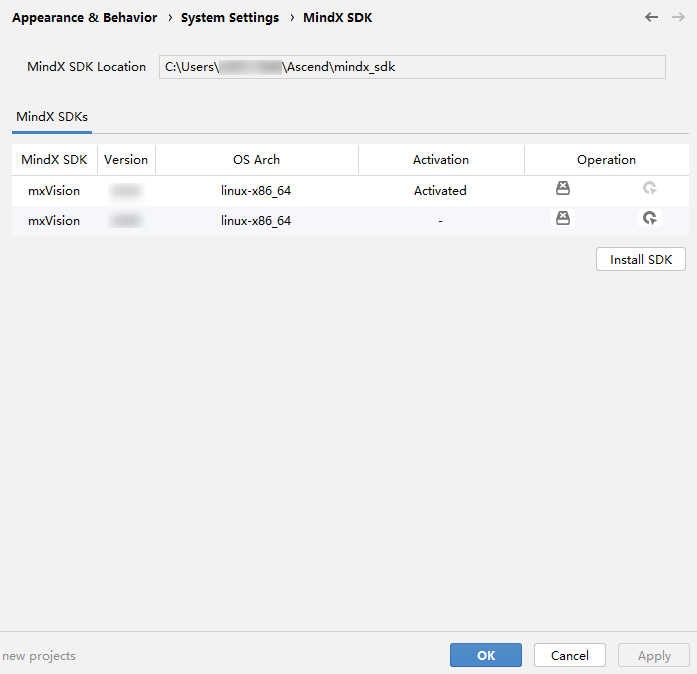Open Appearance & Behavior breadcrumb
Viewport: 697px width, 674px height.
(x=84, y=18)
